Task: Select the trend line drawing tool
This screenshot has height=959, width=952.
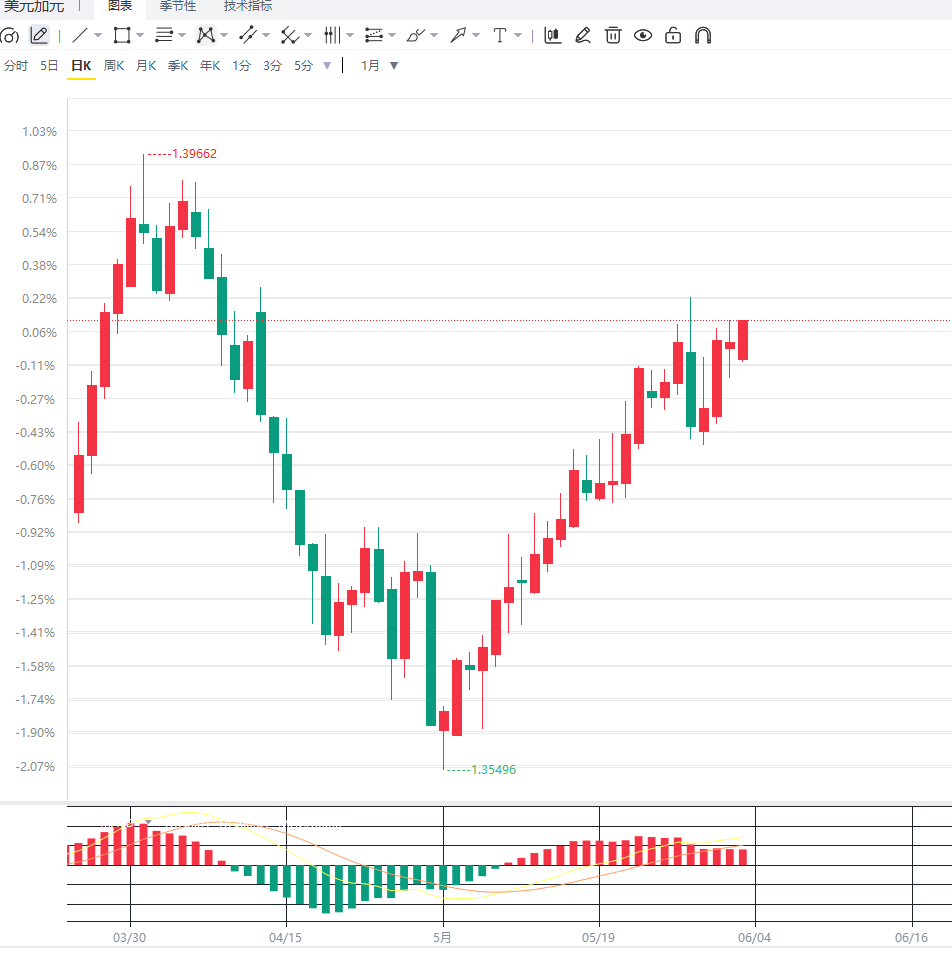Action: (x=79, y=35)
